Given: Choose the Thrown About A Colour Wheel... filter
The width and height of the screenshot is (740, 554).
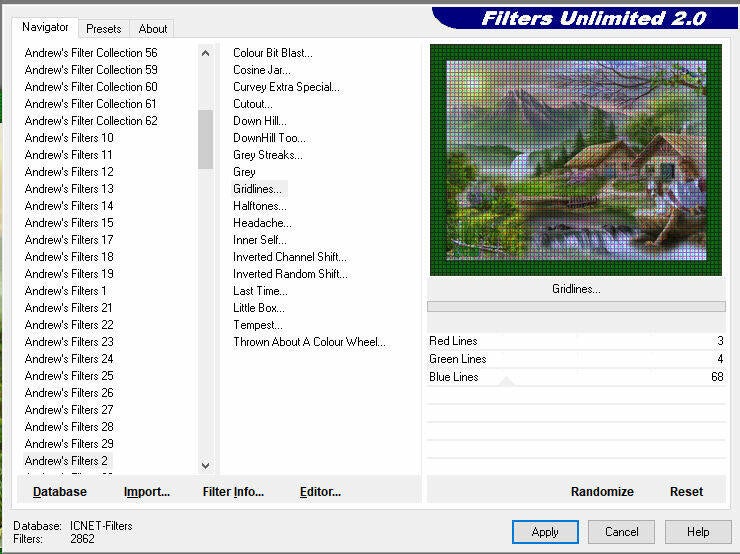Looking at the screenshot, I should click(x=309, y=342).
